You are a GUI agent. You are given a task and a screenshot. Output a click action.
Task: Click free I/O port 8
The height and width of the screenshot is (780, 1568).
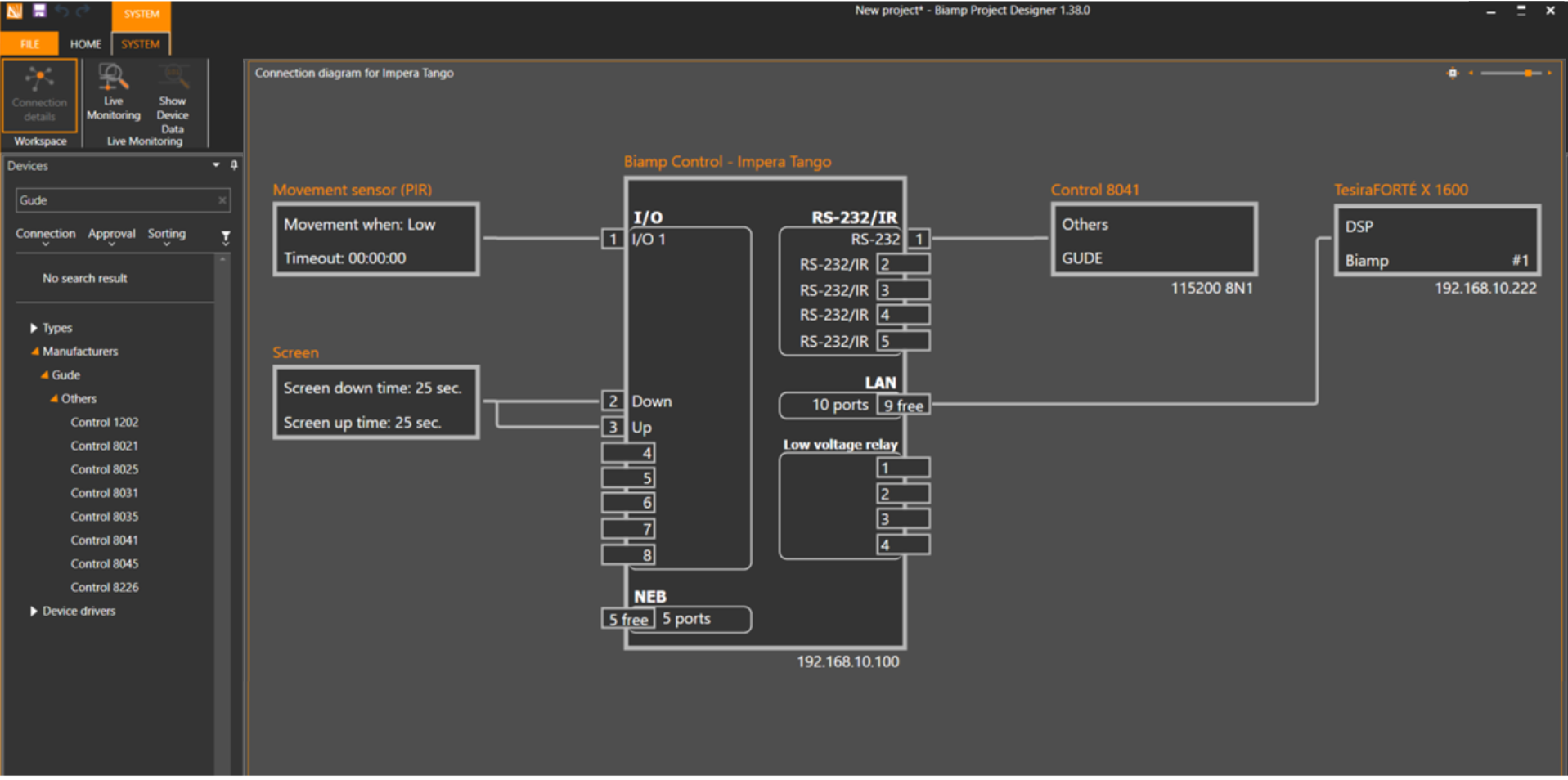coord(628,555)
